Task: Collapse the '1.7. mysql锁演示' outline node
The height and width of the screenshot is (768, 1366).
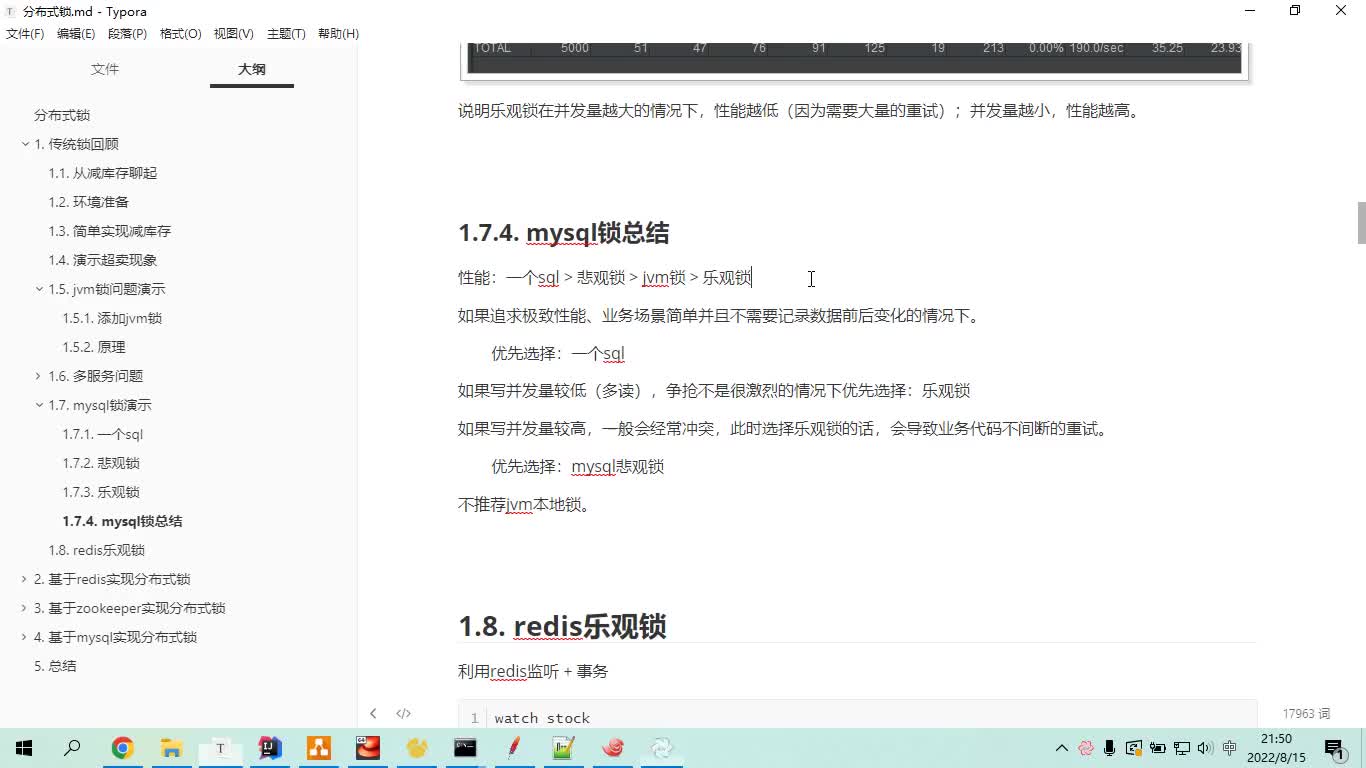Action: (38, 405)
